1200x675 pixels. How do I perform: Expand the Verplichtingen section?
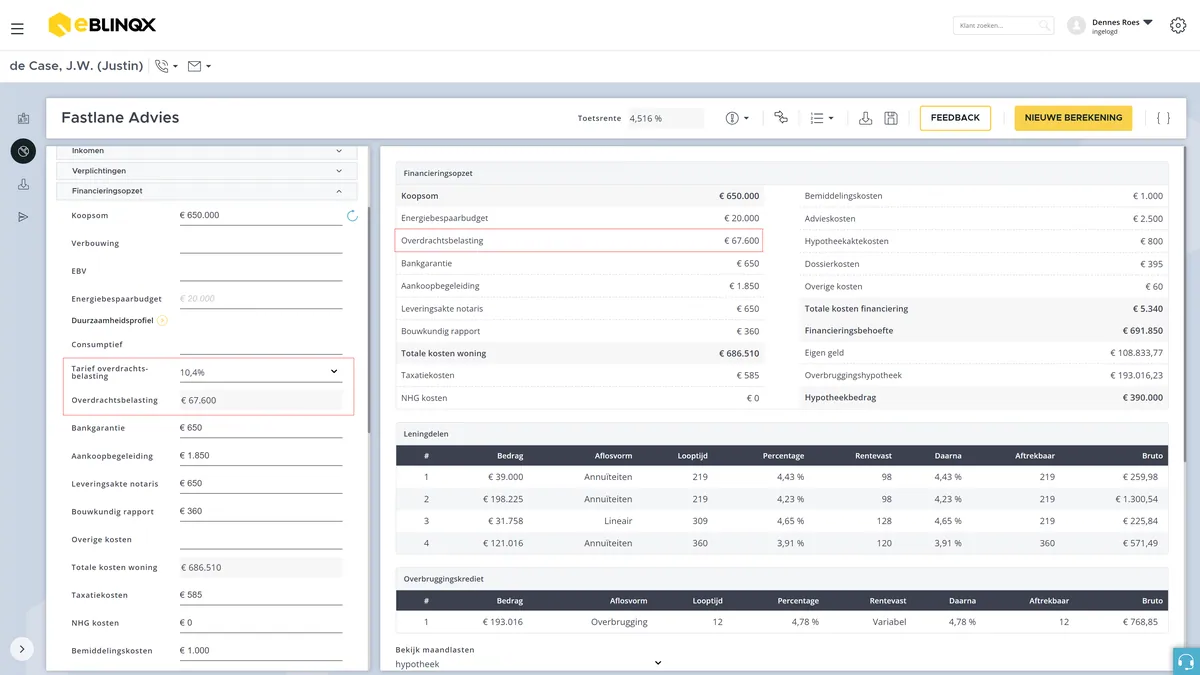206,171
